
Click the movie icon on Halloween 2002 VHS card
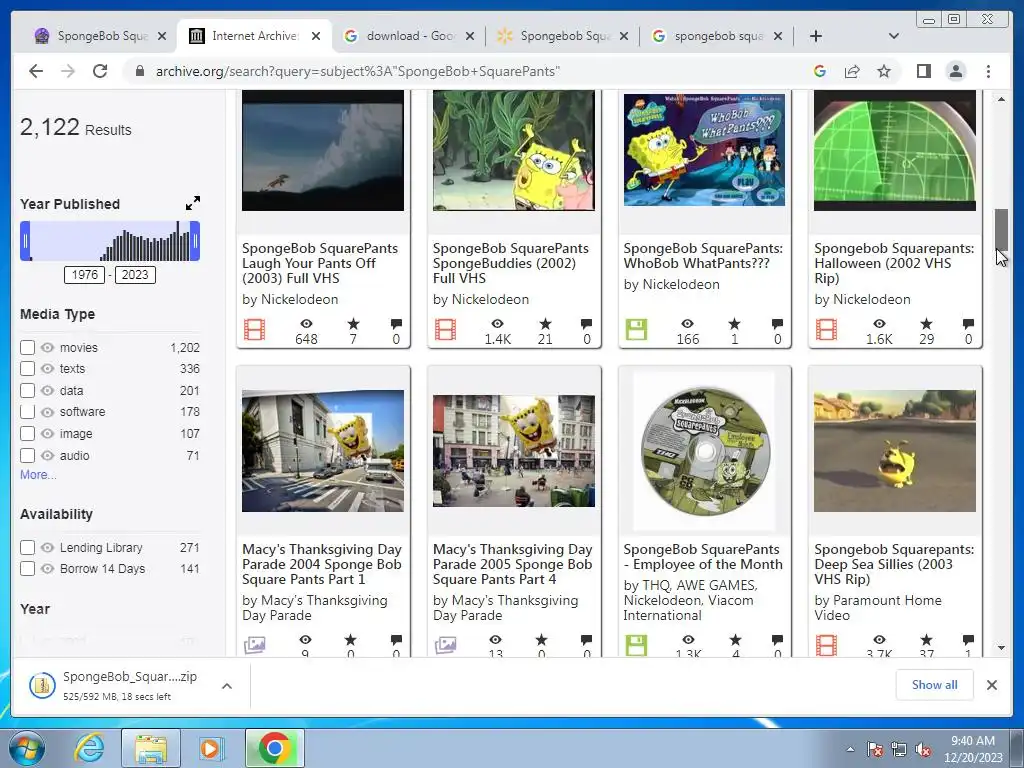tap(826, 330)
